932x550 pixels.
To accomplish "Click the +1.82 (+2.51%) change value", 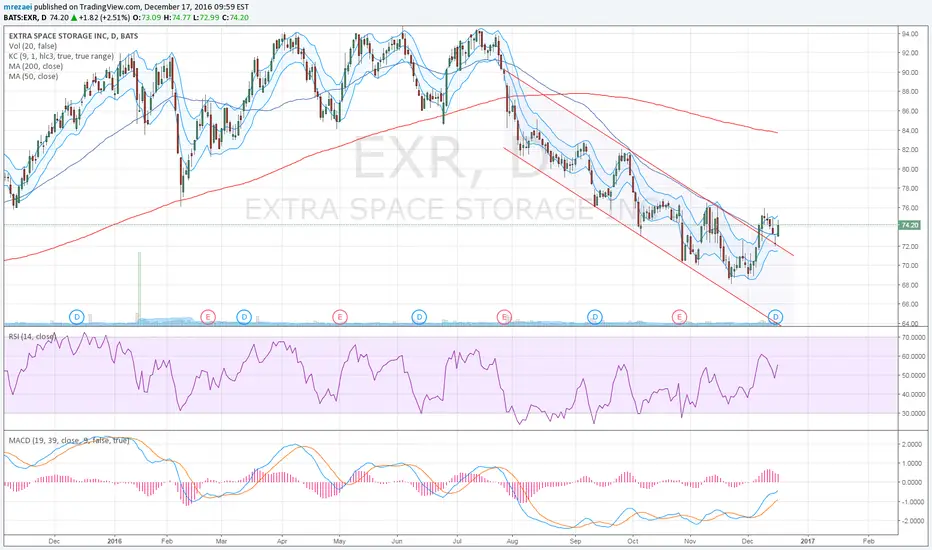I will pos(105,18).
